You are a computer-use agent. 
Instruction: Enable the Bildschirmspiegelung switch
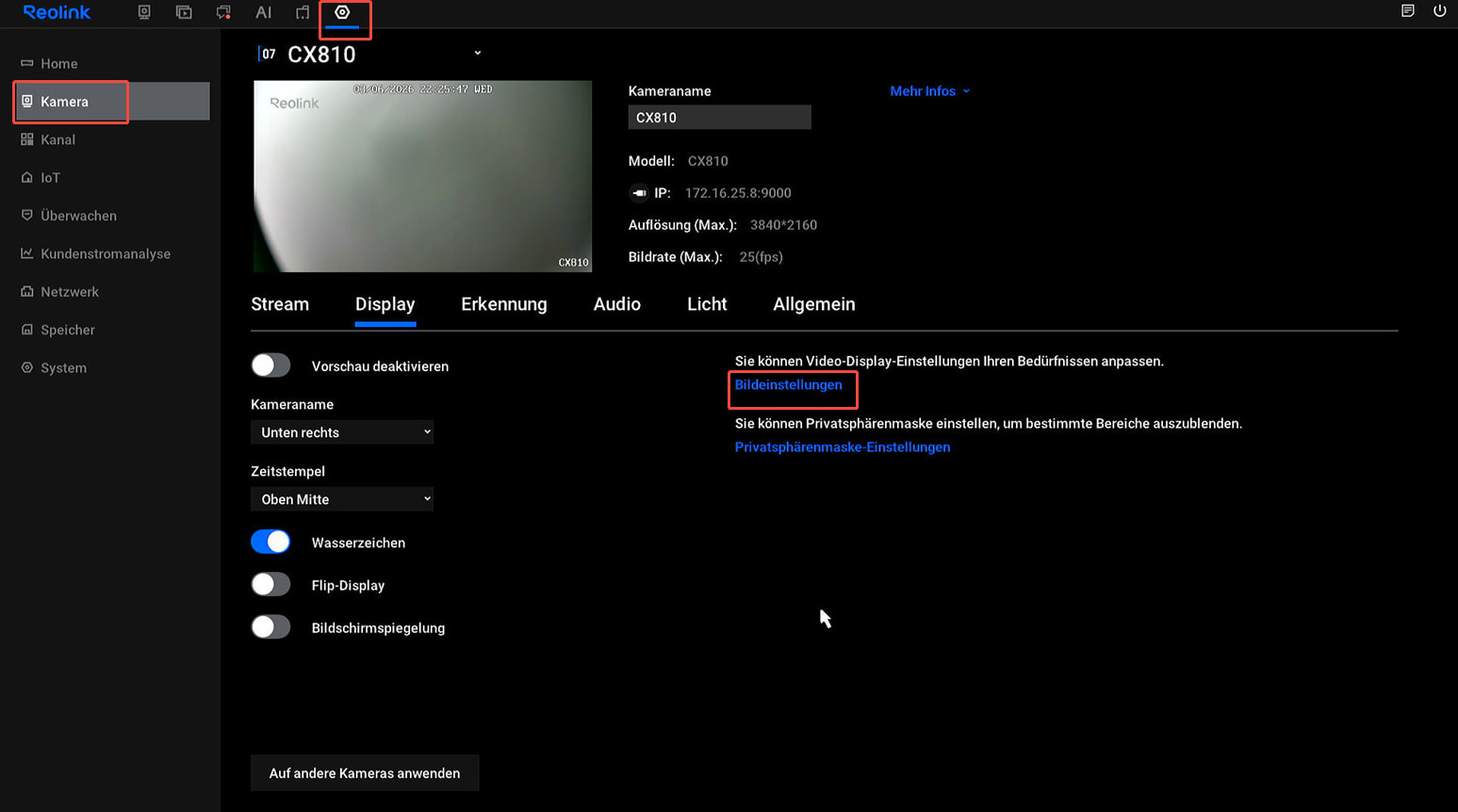click(x=270, y=627)
